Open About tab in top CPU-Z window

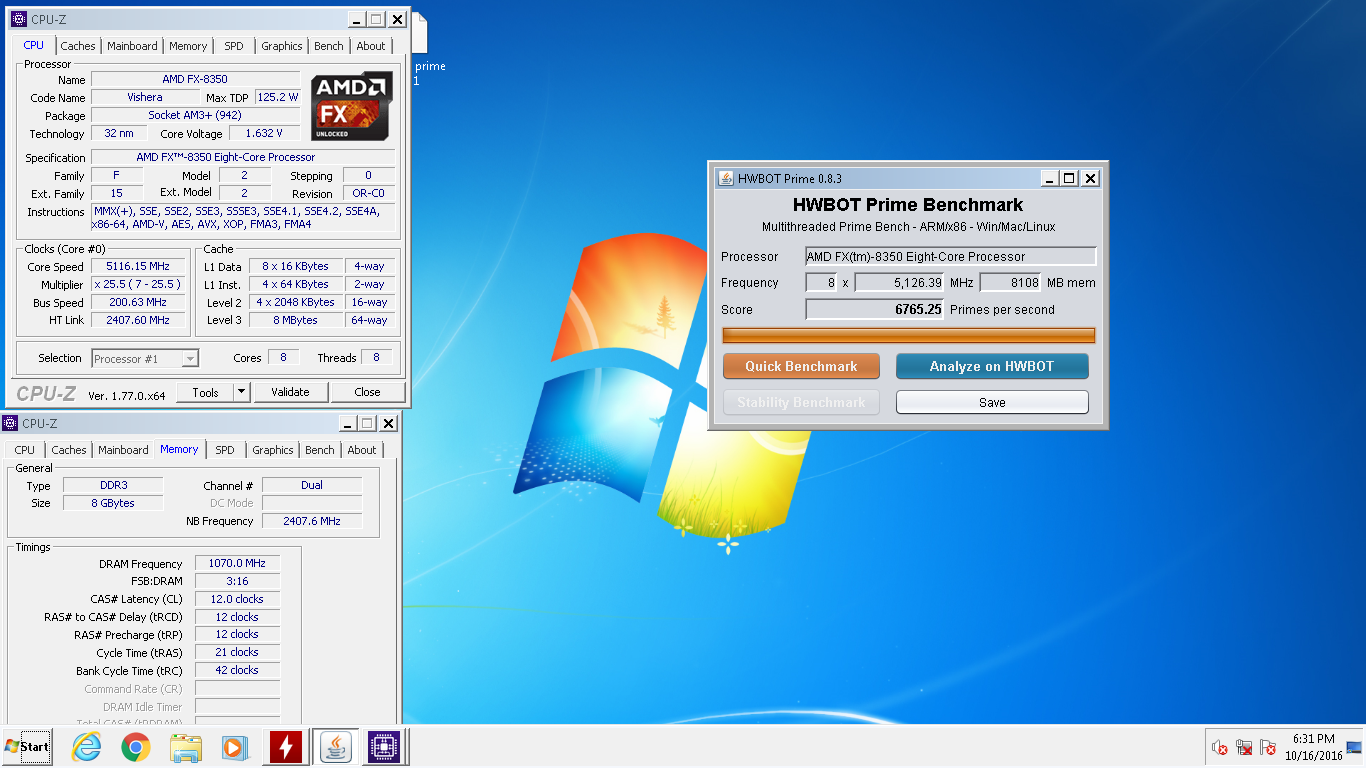point(371,46)
